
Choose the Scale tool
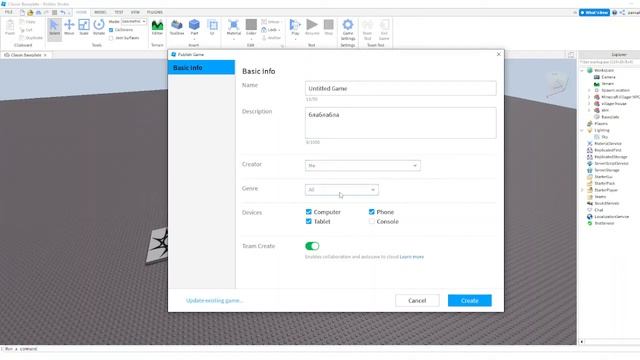(x=84, y=27)
